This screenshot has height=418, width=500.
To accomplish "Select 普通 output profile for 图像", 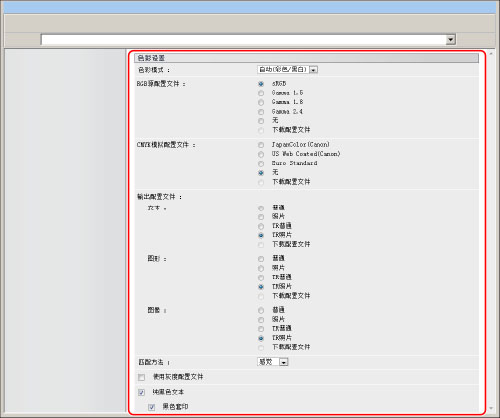I will tap(261, 311).
